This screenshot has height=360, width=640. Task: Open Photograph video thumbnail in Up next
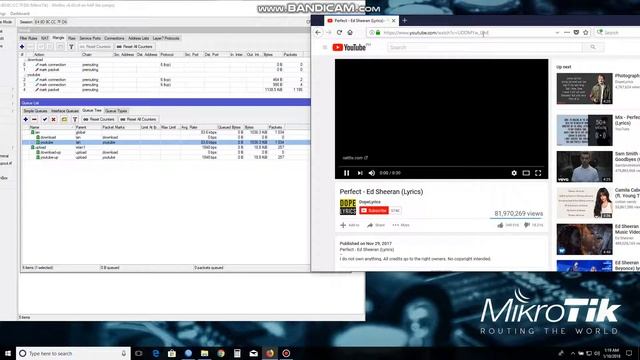coord(584,89)
